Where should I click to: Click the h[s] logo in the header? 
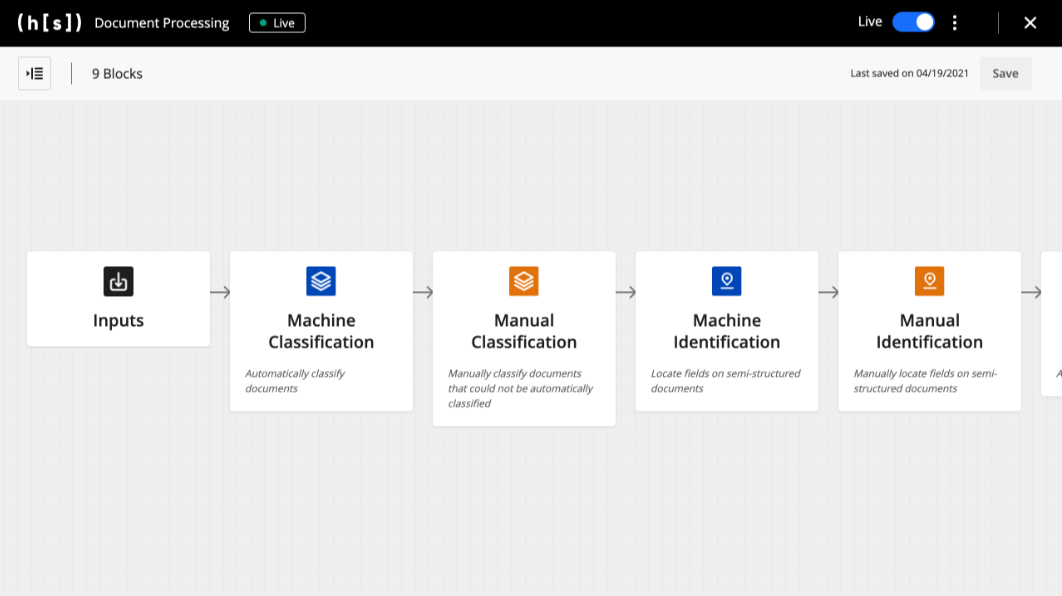pos(49,23)
